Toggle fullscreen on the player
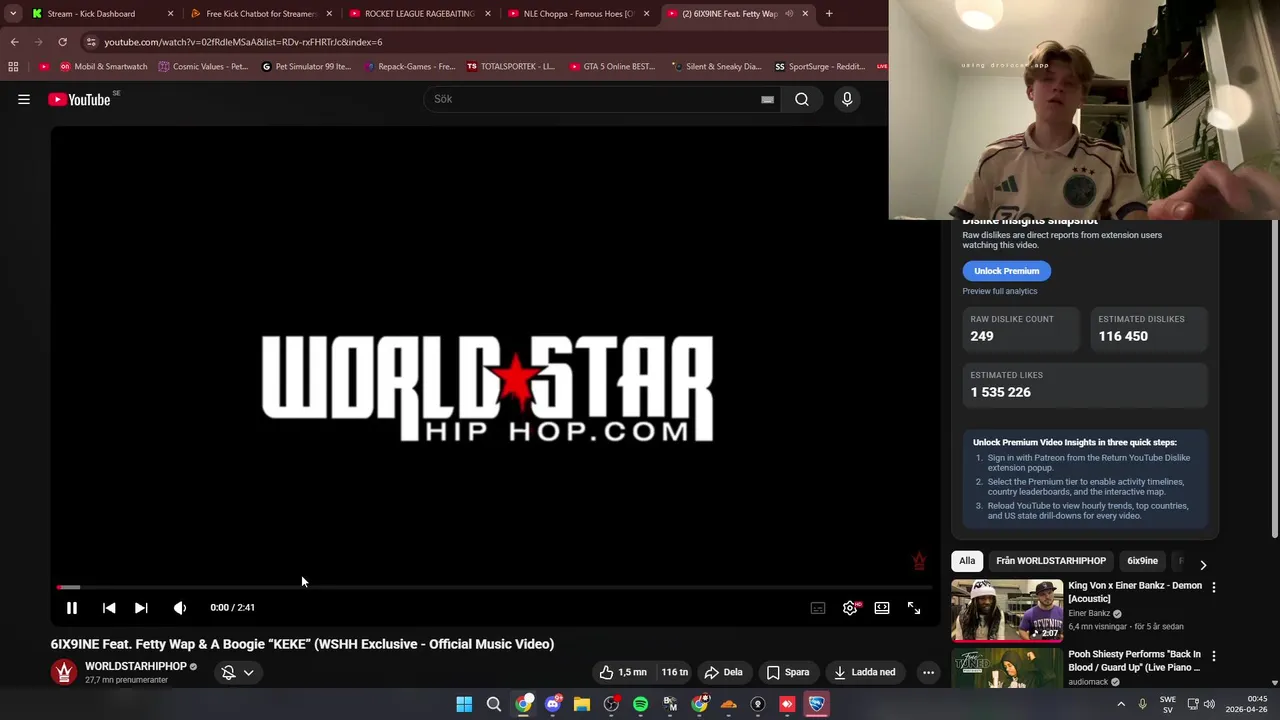Screen dimensions: 1280x720 coord(914,607)
